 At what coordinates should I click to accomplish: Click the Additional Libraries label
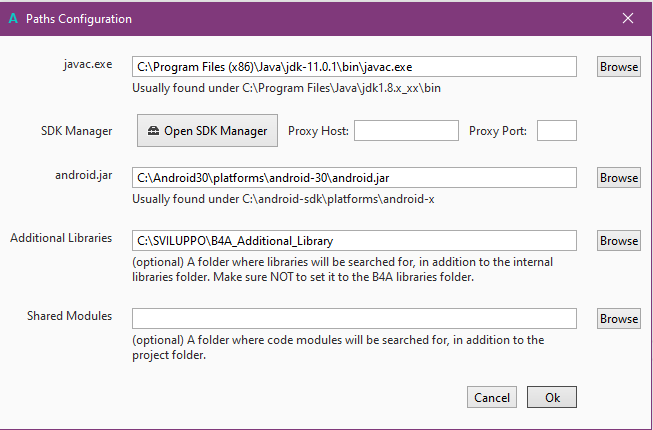pyautogui.click(x=60, y=238)
